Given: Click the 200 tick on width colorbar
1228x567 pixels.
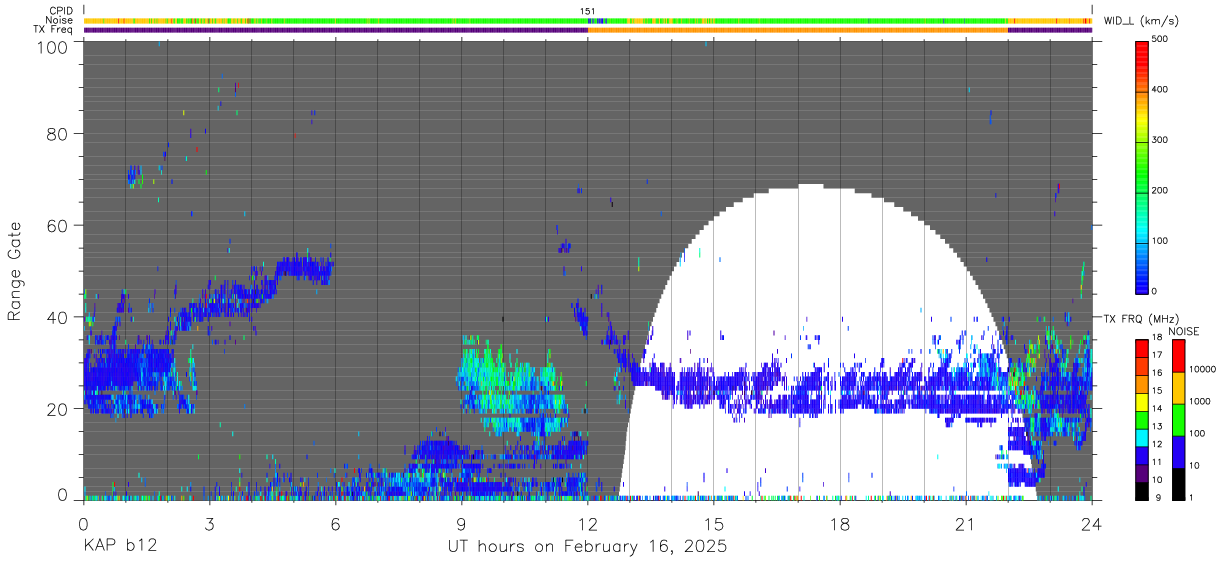Looking at the screenshot, I should [x=1160, y=190].
